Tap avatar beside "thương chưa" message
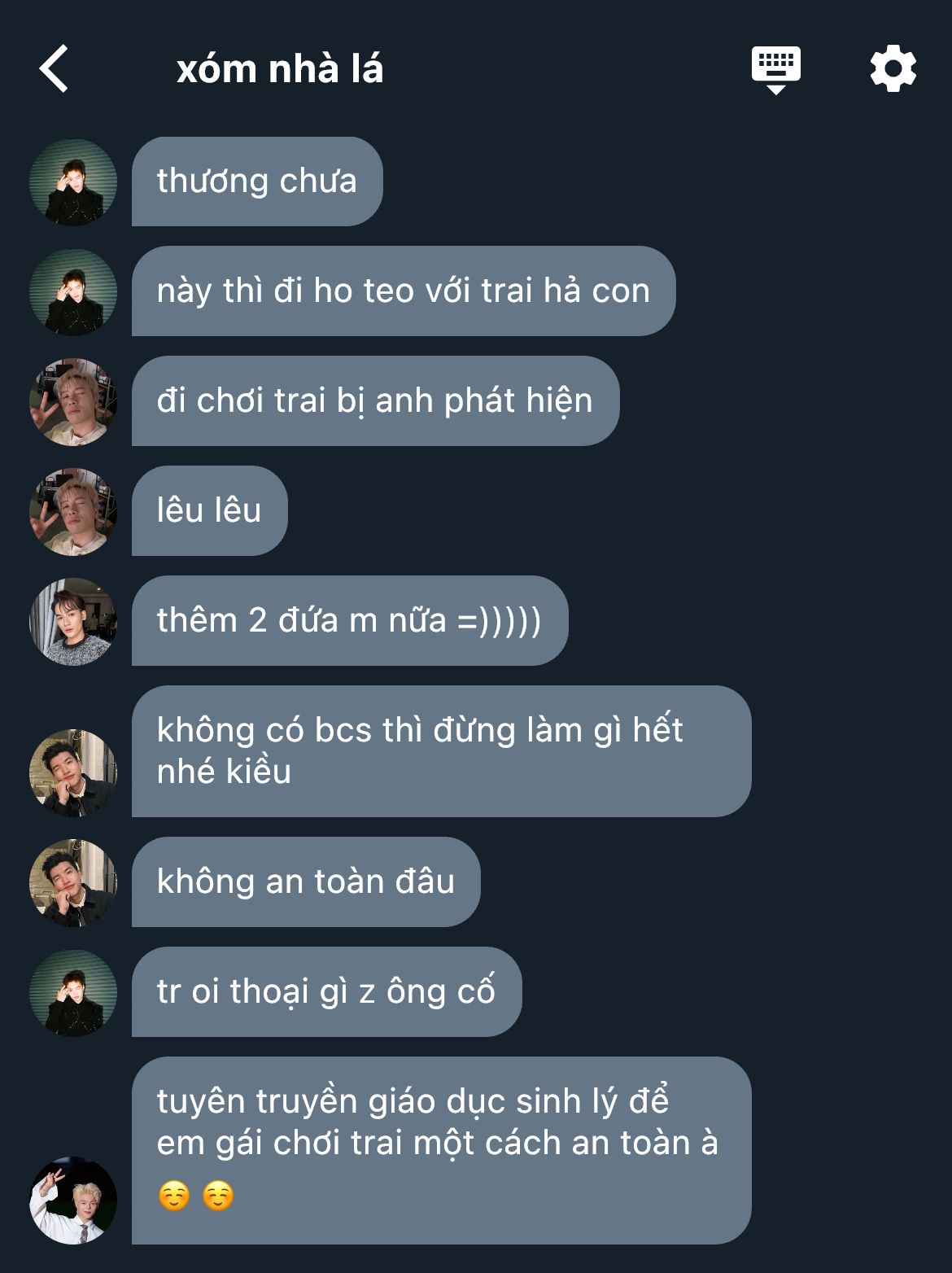 (73, 182)
